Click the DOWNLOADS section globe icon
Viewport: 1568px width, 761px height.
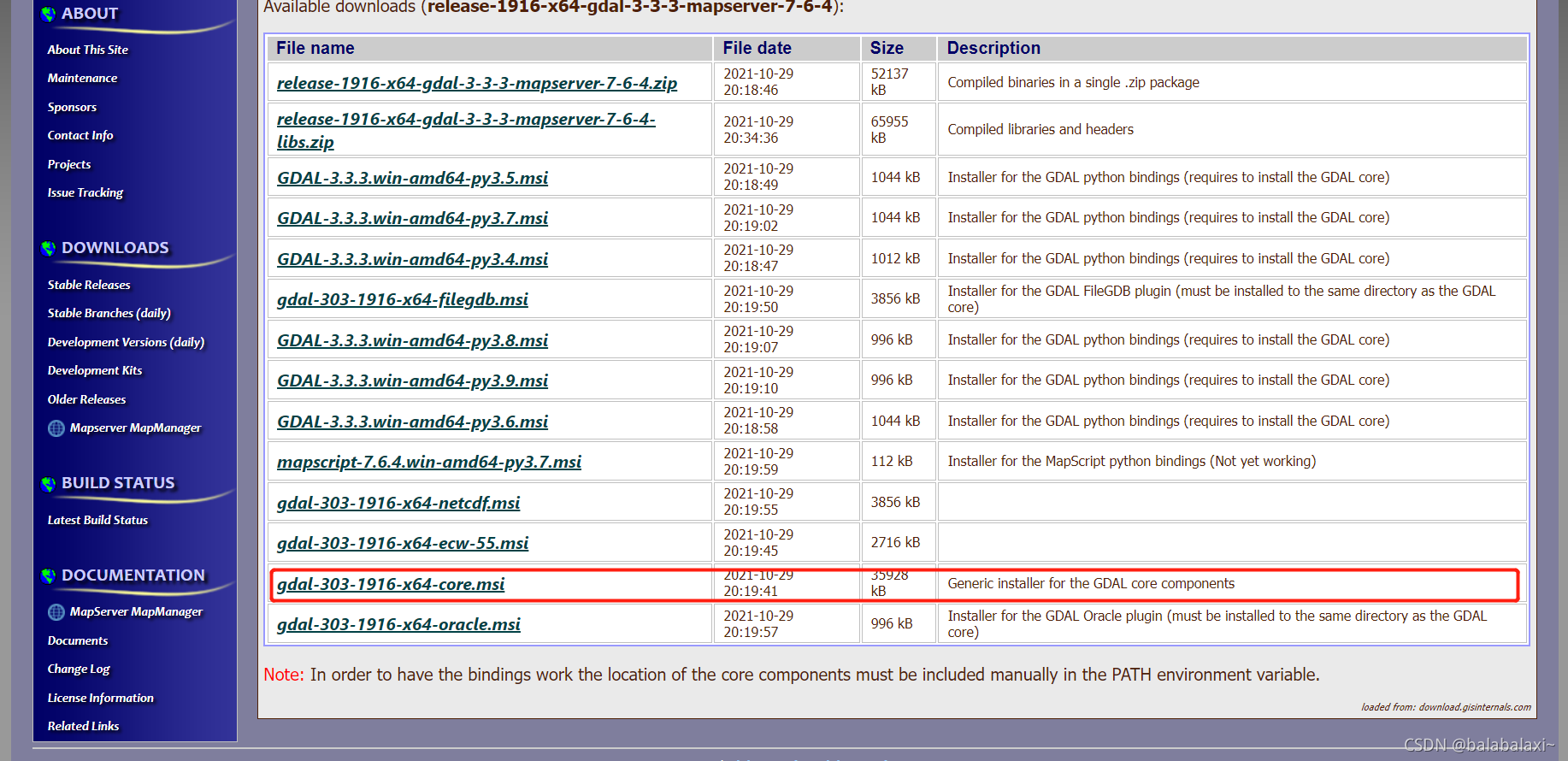[x=49, y=248]
